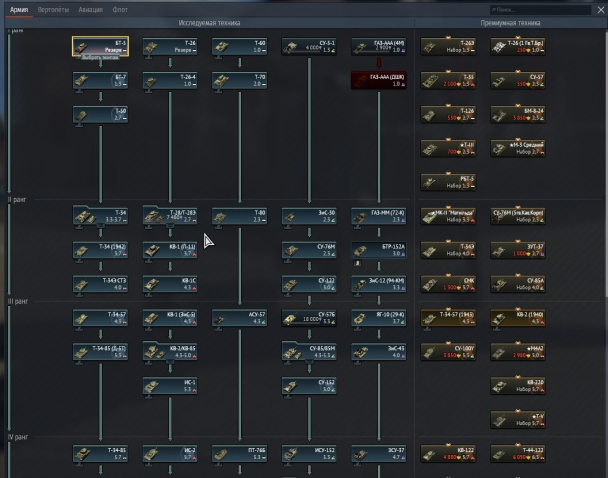Select the ЗиС-43 vehicle card
Screen dimensions: 608x478
pyautogui.click(x=379, y=352)
